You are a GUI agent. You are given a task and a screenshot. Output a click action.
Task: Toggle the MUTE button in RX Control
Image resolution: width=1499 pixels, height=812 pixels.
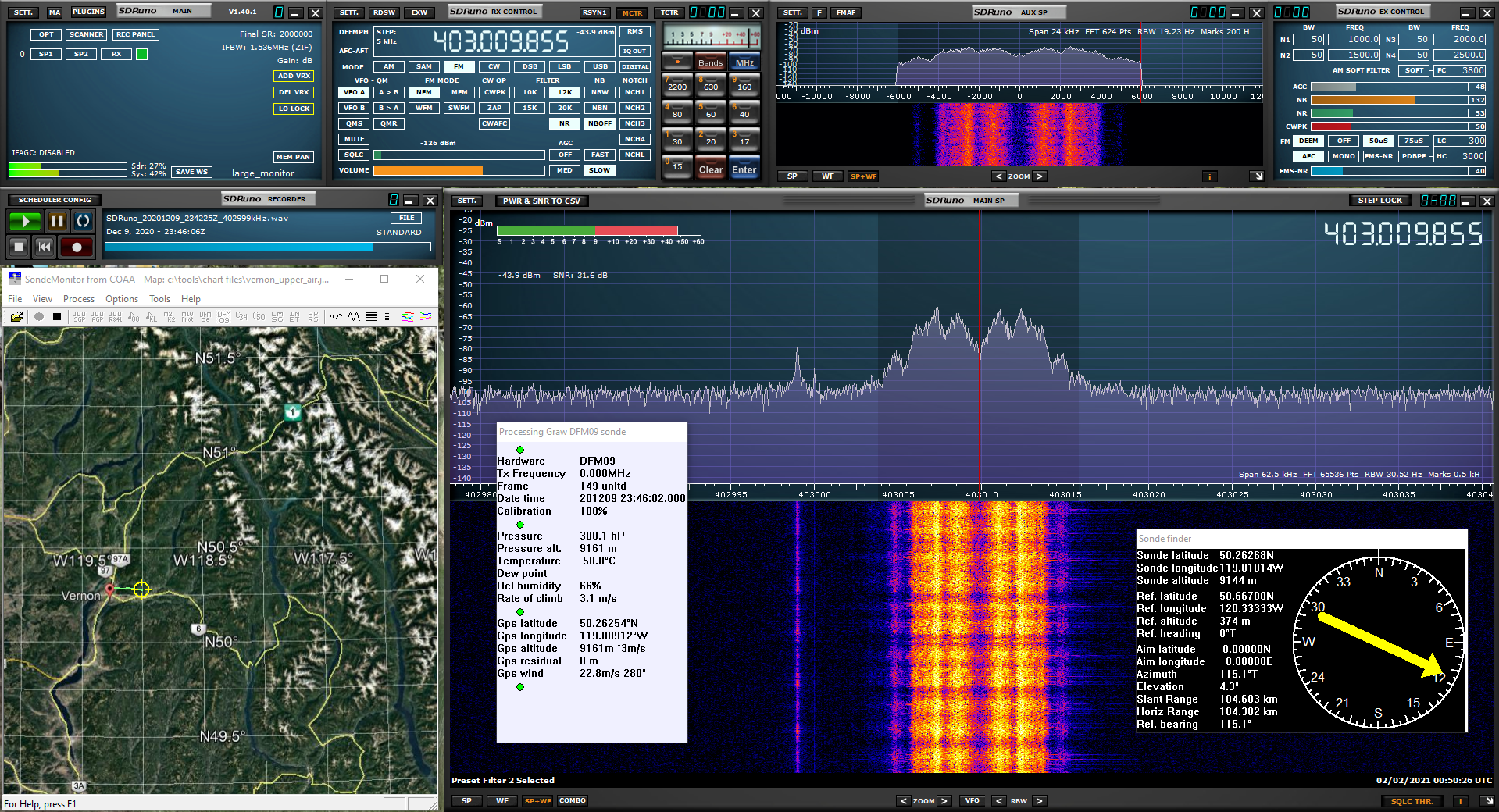tap(354, 139)
